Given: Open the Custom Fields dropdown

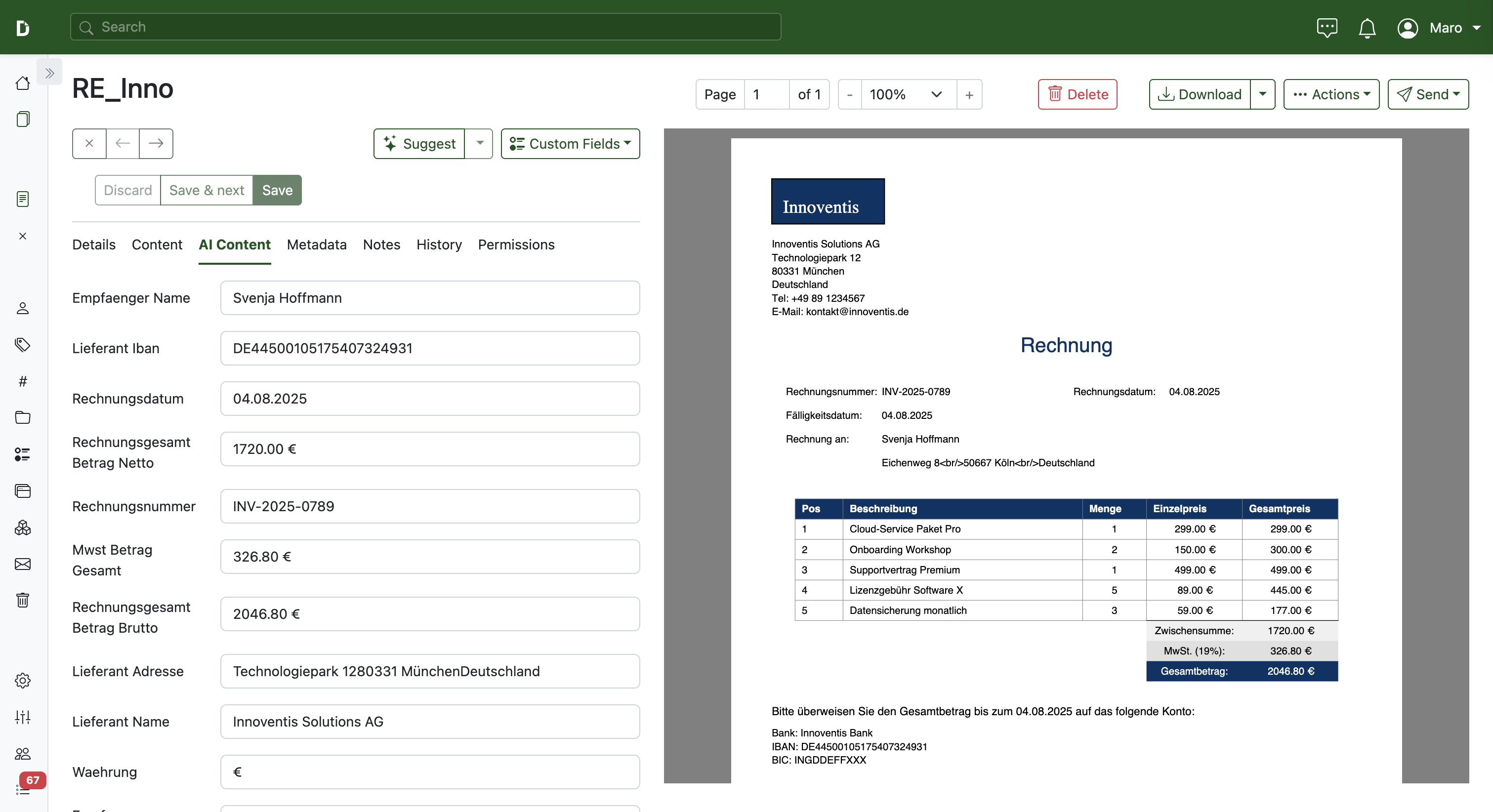Looking at the screenshot, I should pos(570,144).
